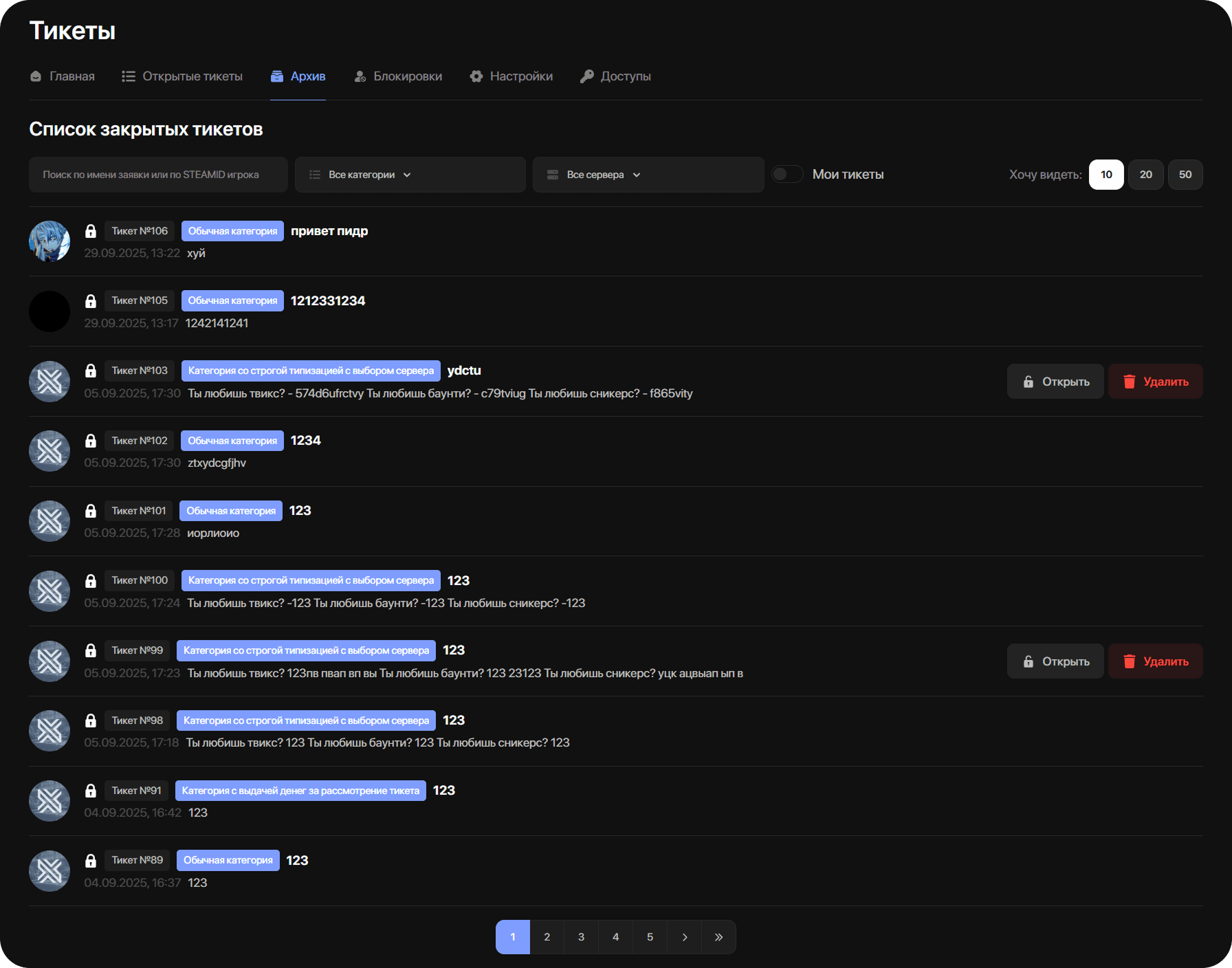Open ticket titled ydctu
The height and width of the screenshot is (968, 1232).
(x=464, y=371)
